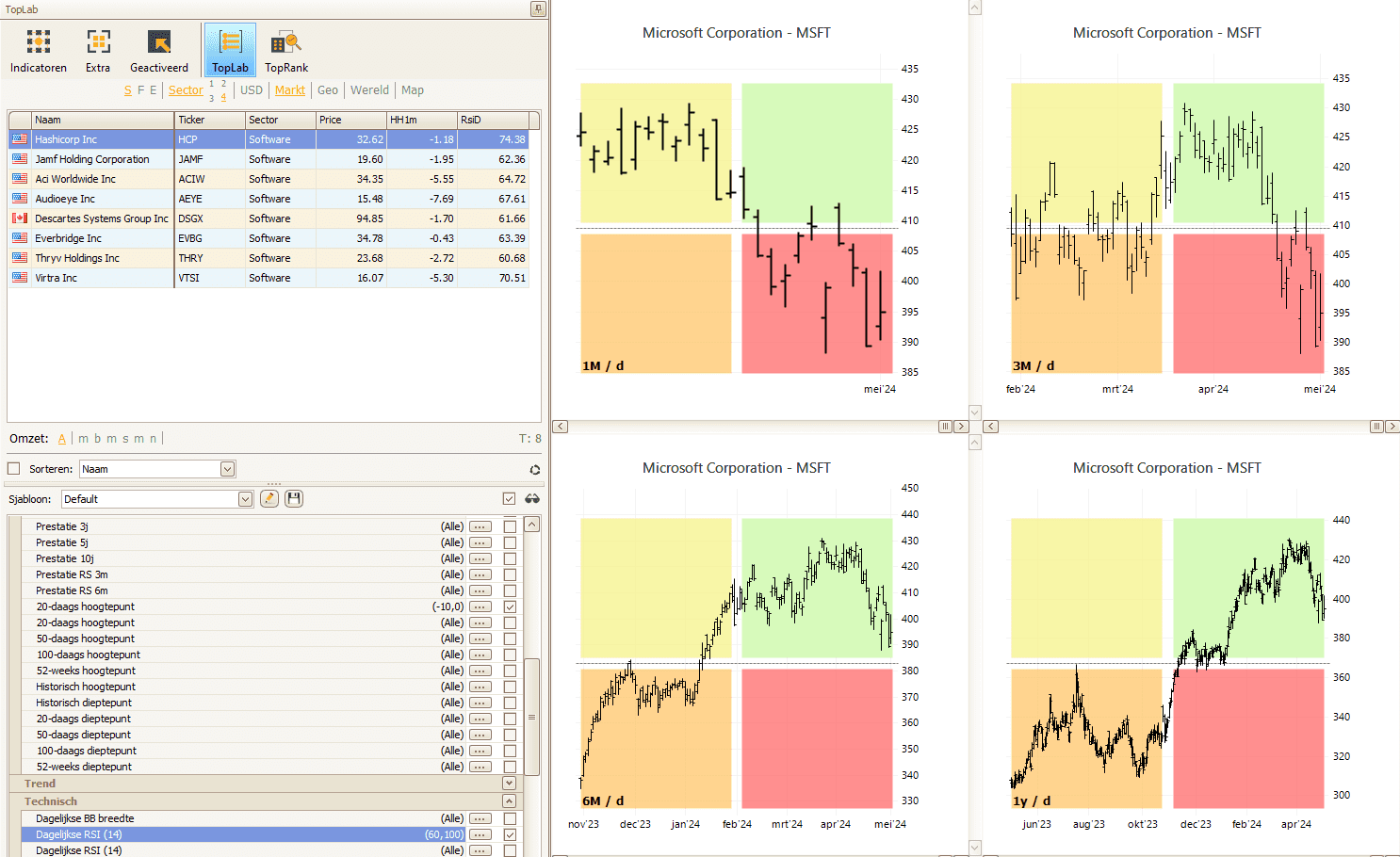Open options button for 52-weeks hoogtepunt
Viewport: 1400px width, 857px height.
click(x=480, y=671)
